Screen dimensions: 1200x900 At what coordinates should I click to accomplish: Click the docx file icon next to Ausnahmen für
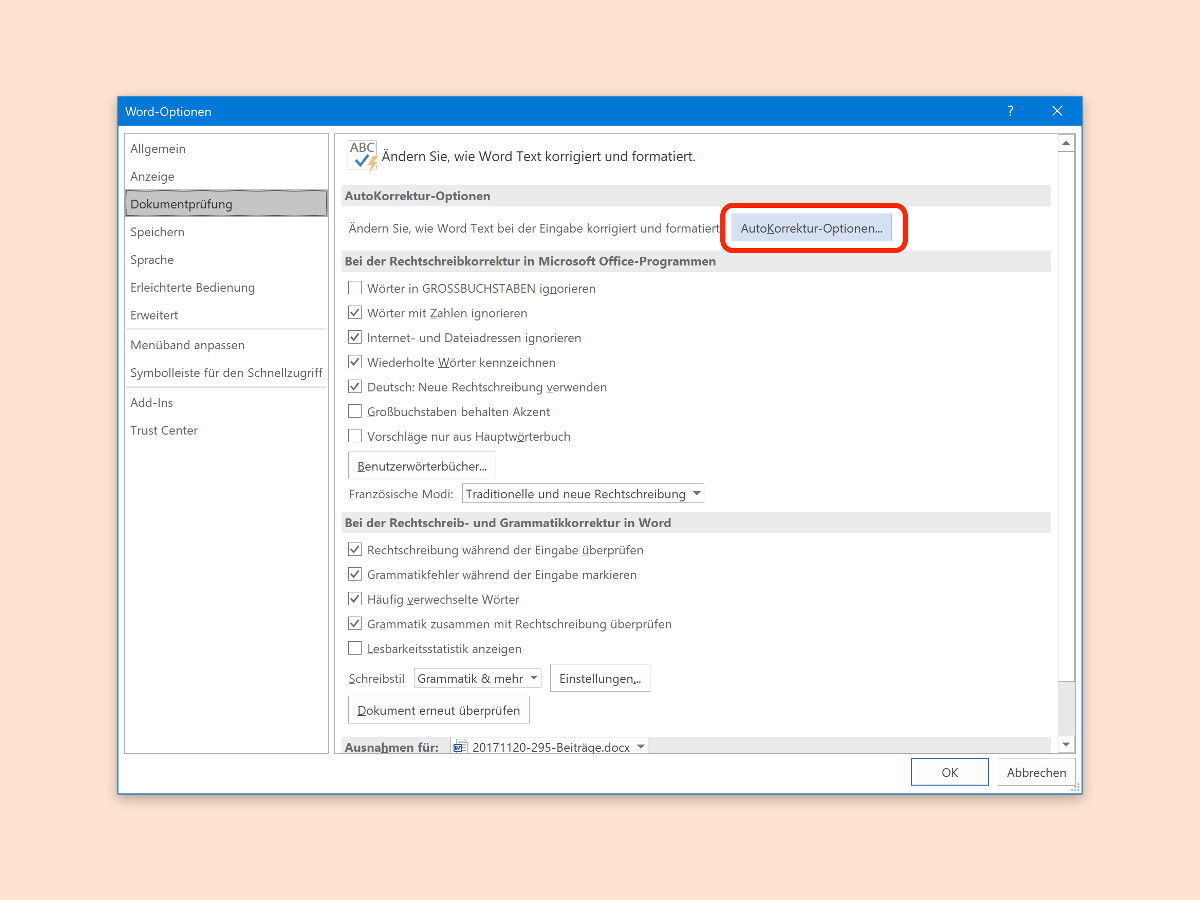460,747
